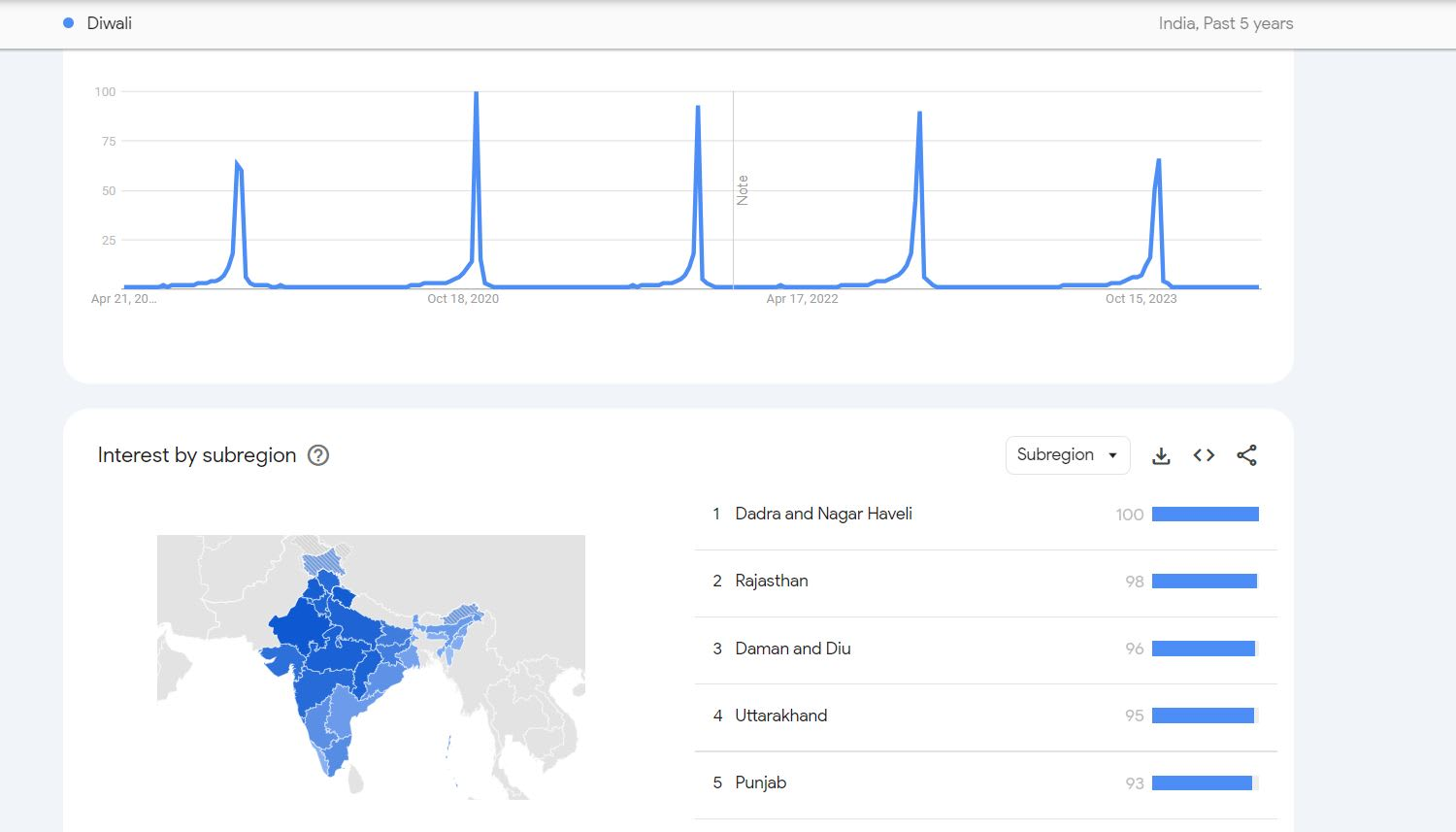1456x832 pixels.
Task: Select the Oct 2023 peak on the chart
Action: pos(1158,162)
